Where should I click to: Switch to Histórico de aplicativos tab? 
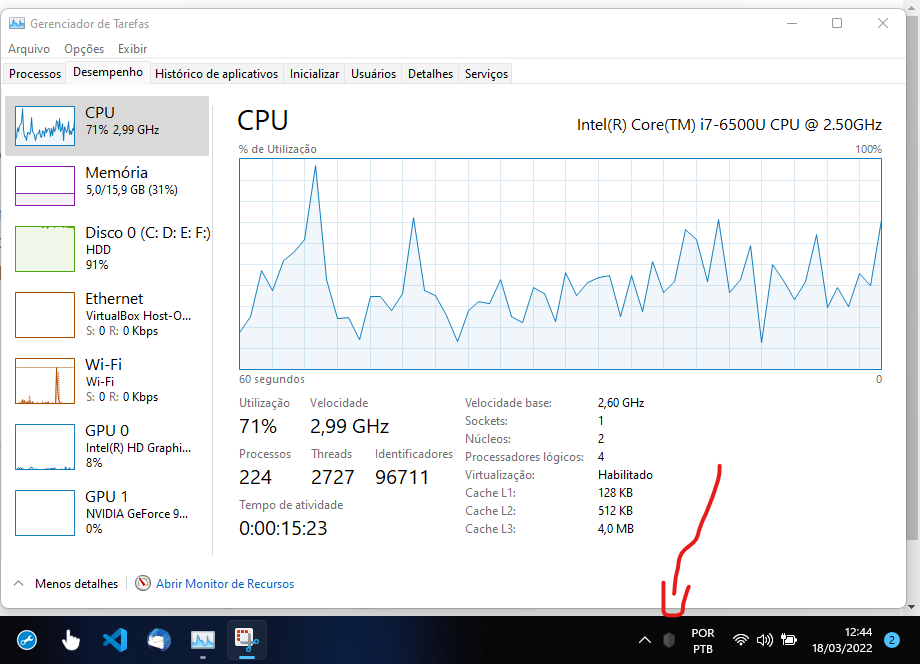coord(217,74)
